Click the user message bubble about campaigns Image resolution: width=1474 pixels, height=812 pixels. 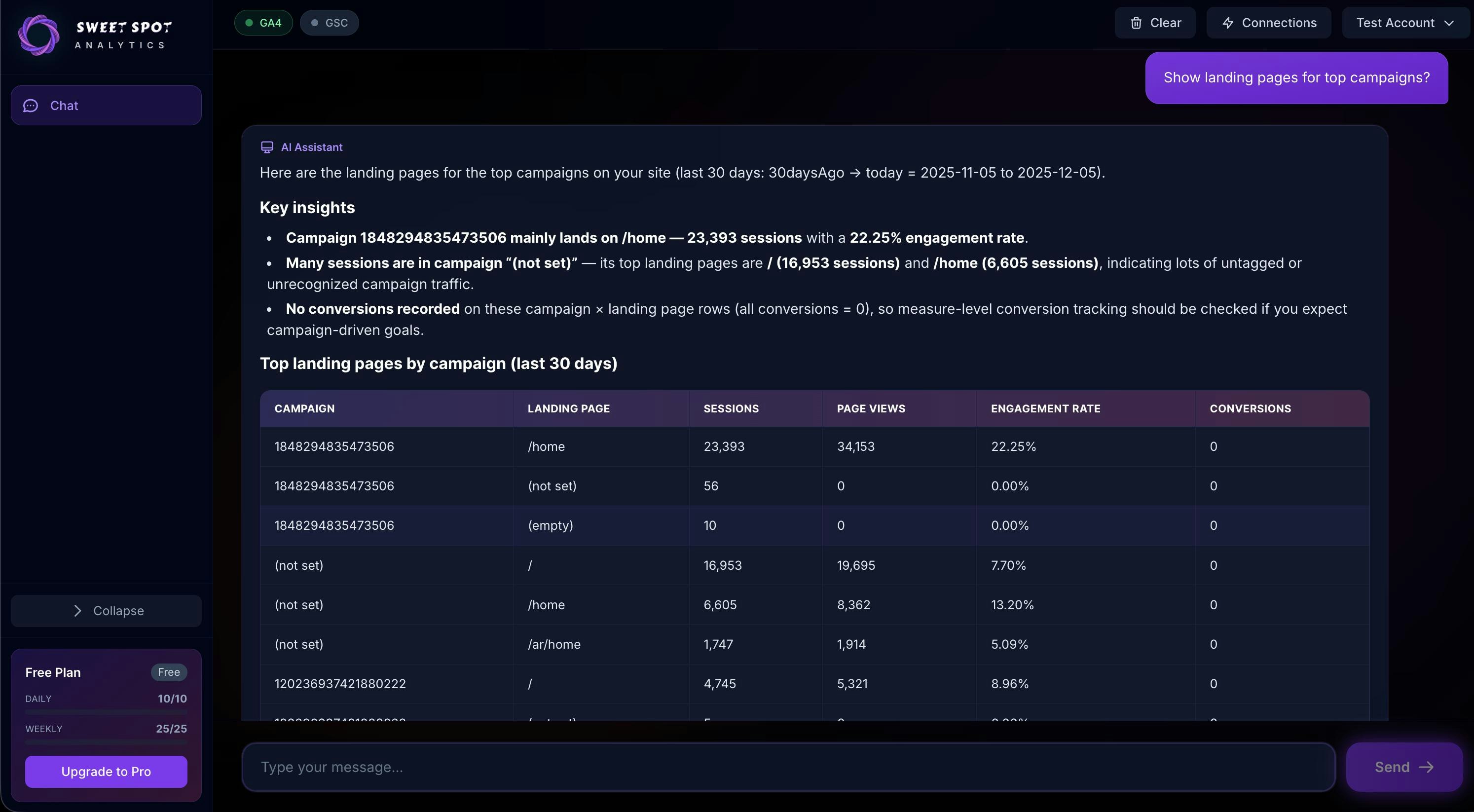pos(1296,78)
